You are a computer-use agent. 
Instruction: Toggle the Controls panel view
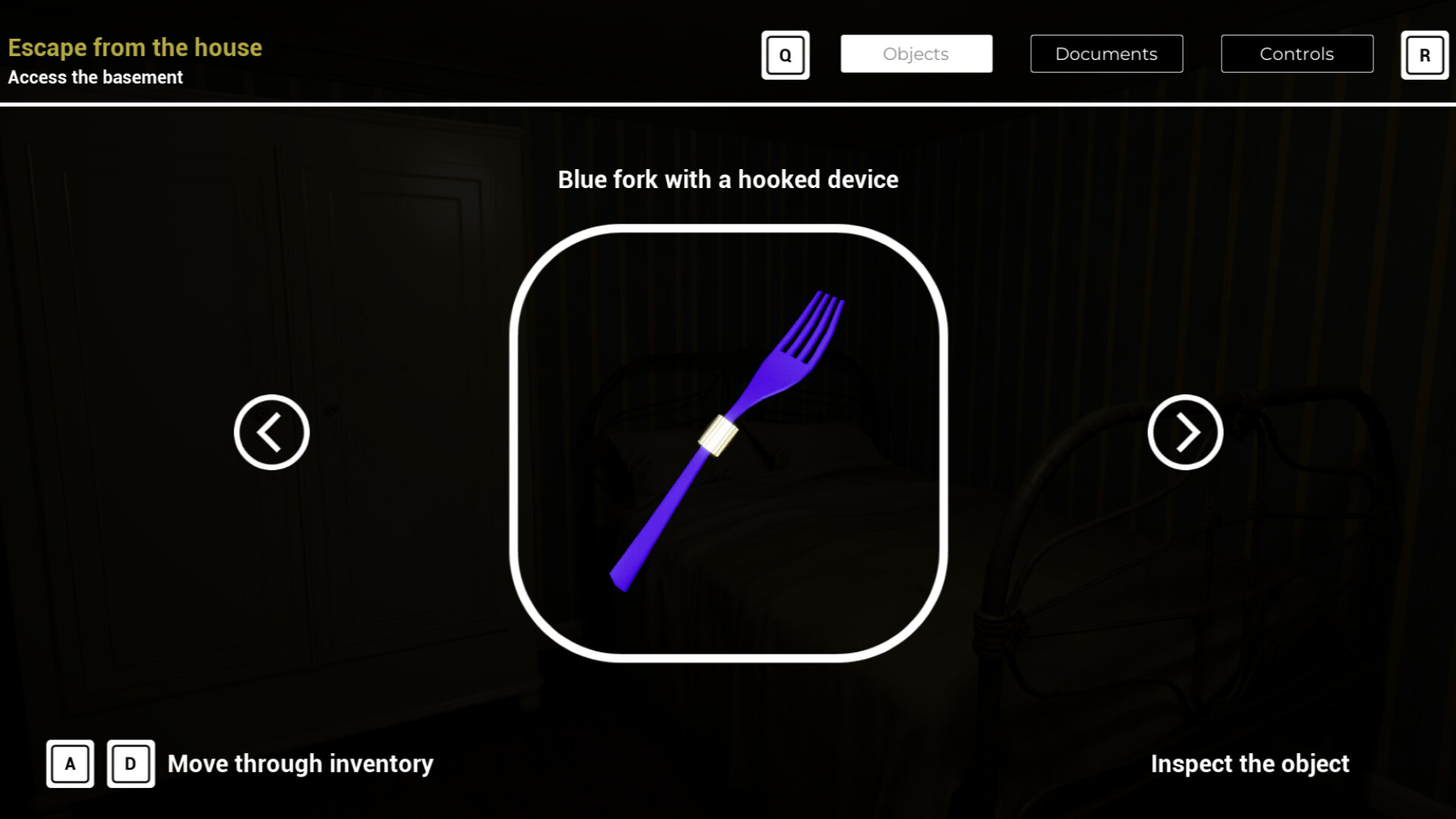pos(1296,53)
